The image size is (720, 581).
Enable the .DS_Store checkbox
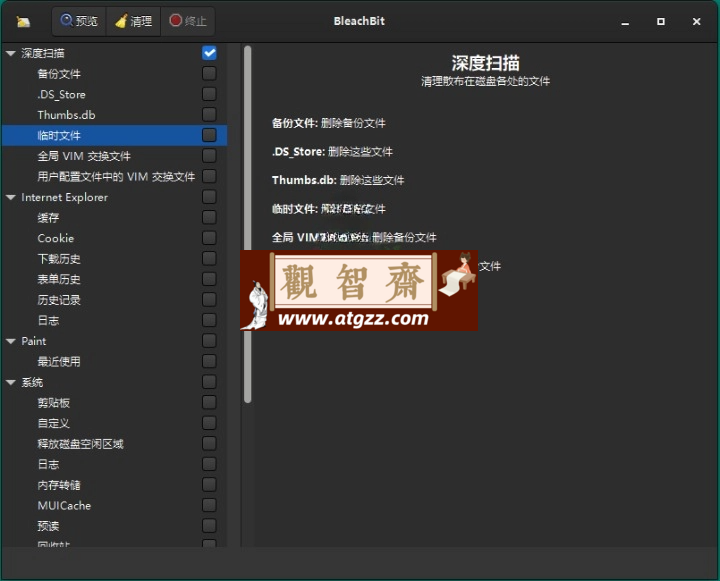point(209,94)
